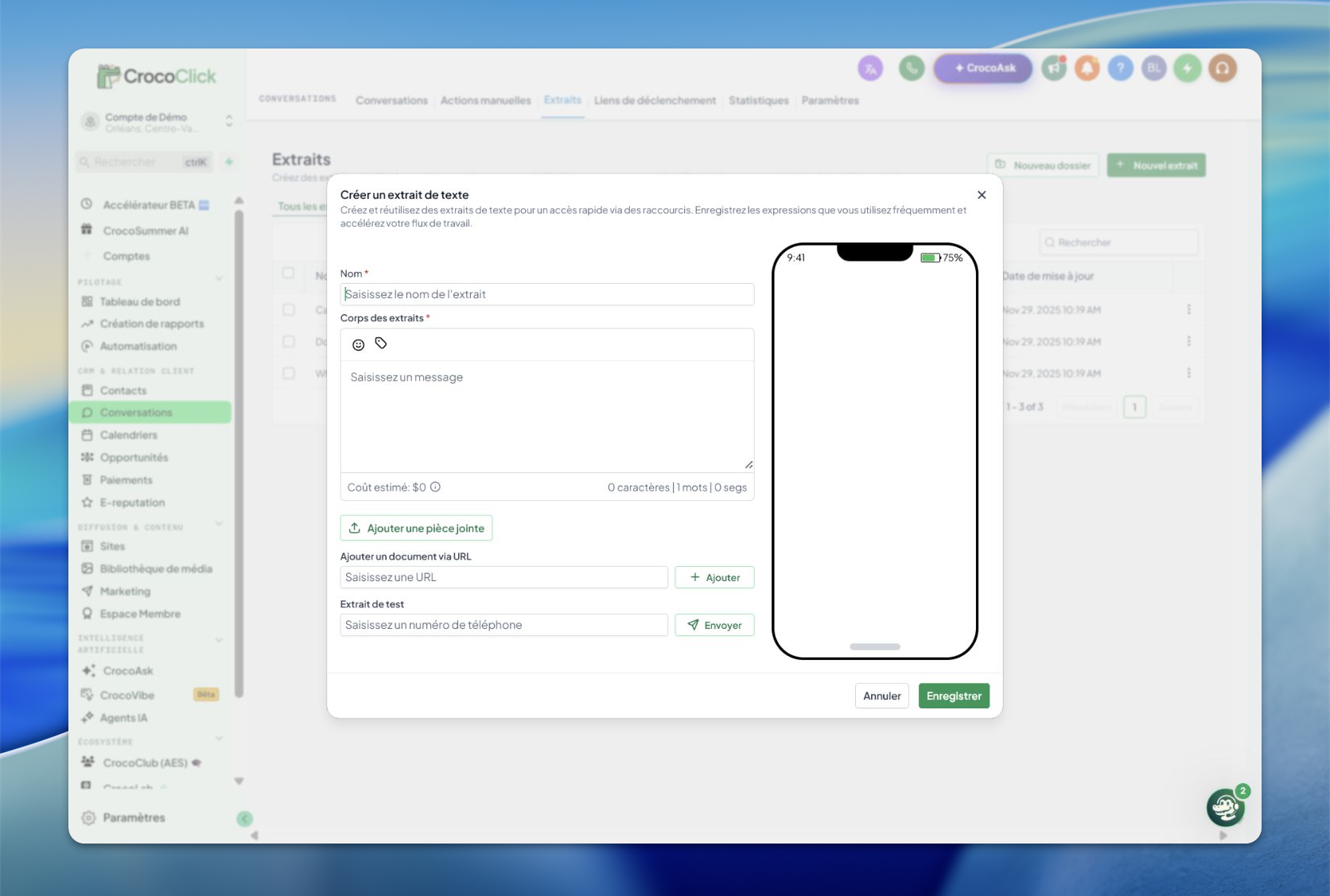Tick the second row checkbox in Extraits table

pyautogui.click(x=289, y=342)
